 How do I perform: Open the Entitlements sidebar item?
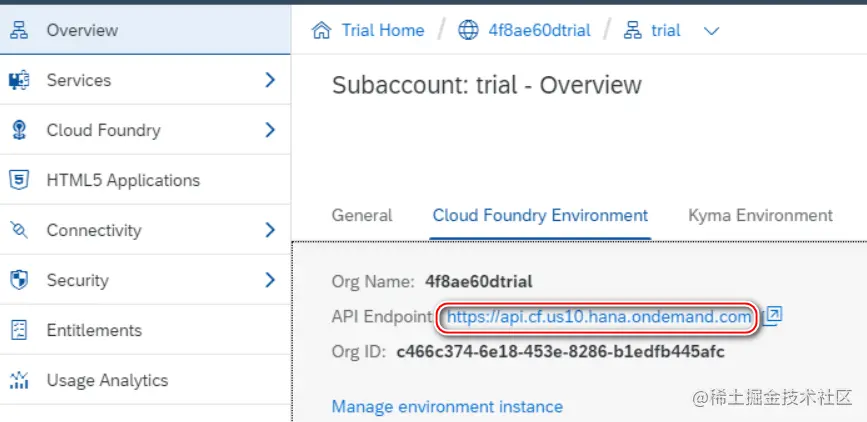pyautogui.click(x=145, y=330)
